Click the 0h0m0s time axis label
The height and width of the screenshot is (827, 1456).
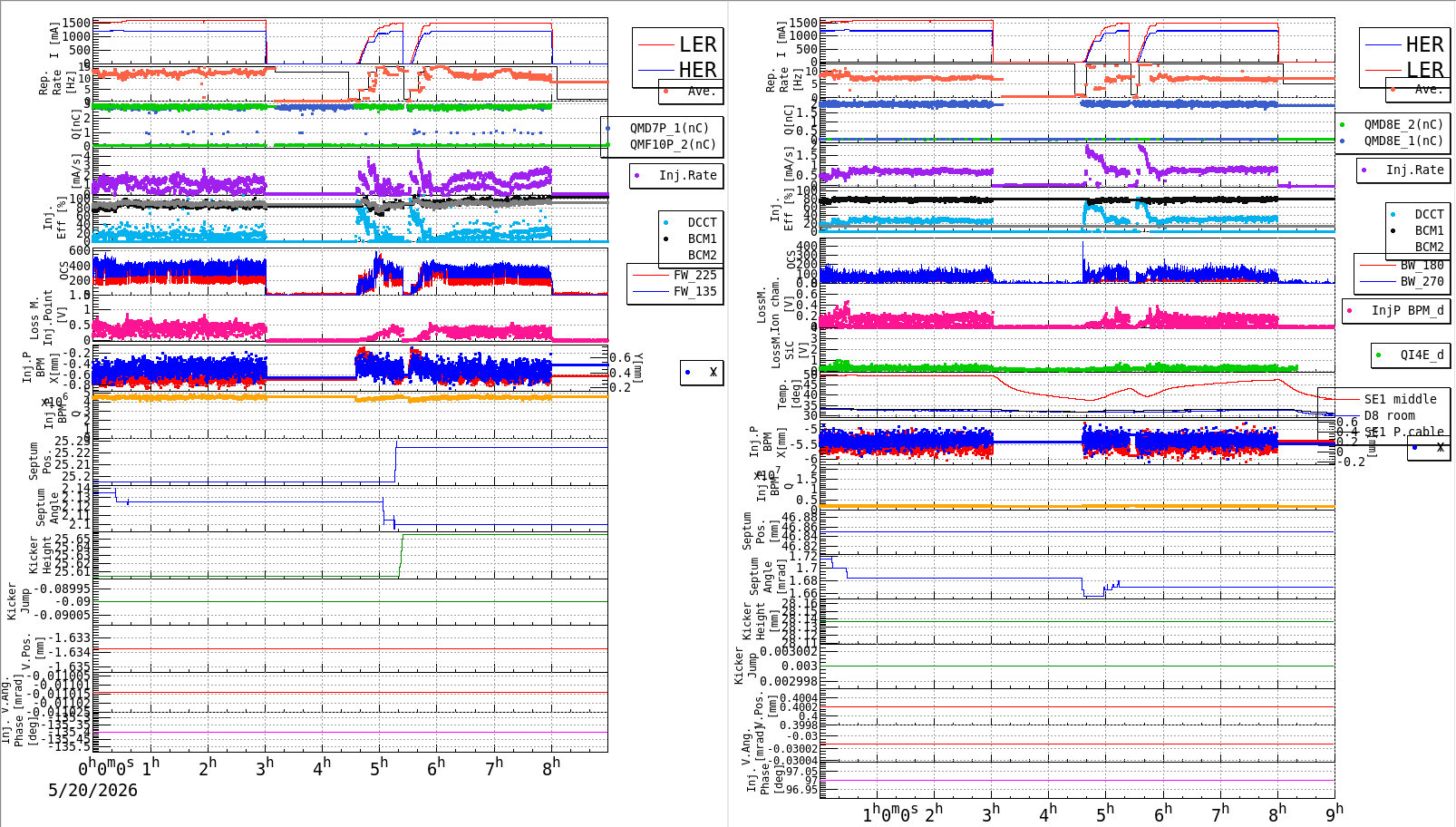(106, 767)
